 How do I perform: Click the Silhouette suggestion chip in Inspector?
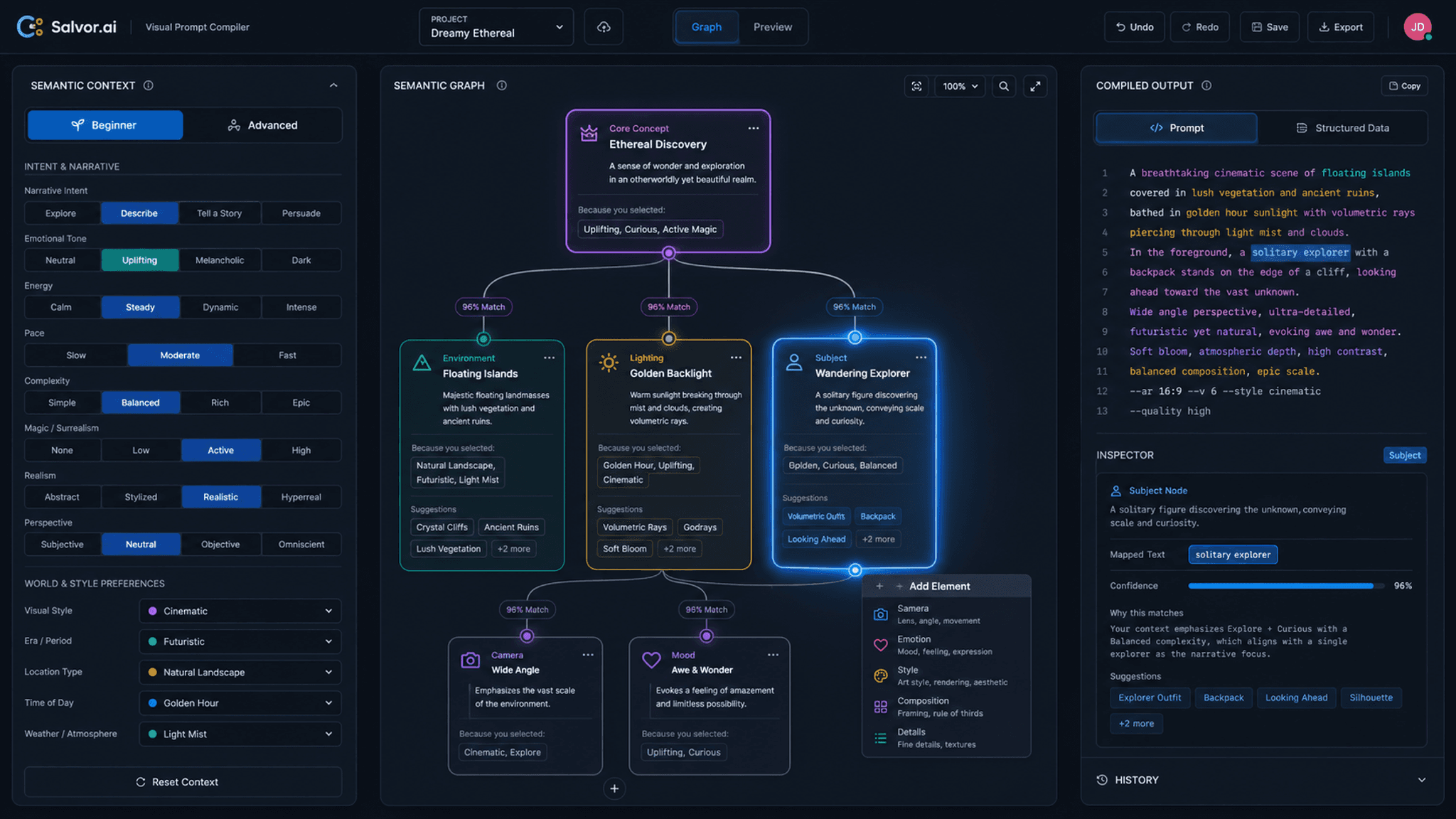[x=1371, y=697]
